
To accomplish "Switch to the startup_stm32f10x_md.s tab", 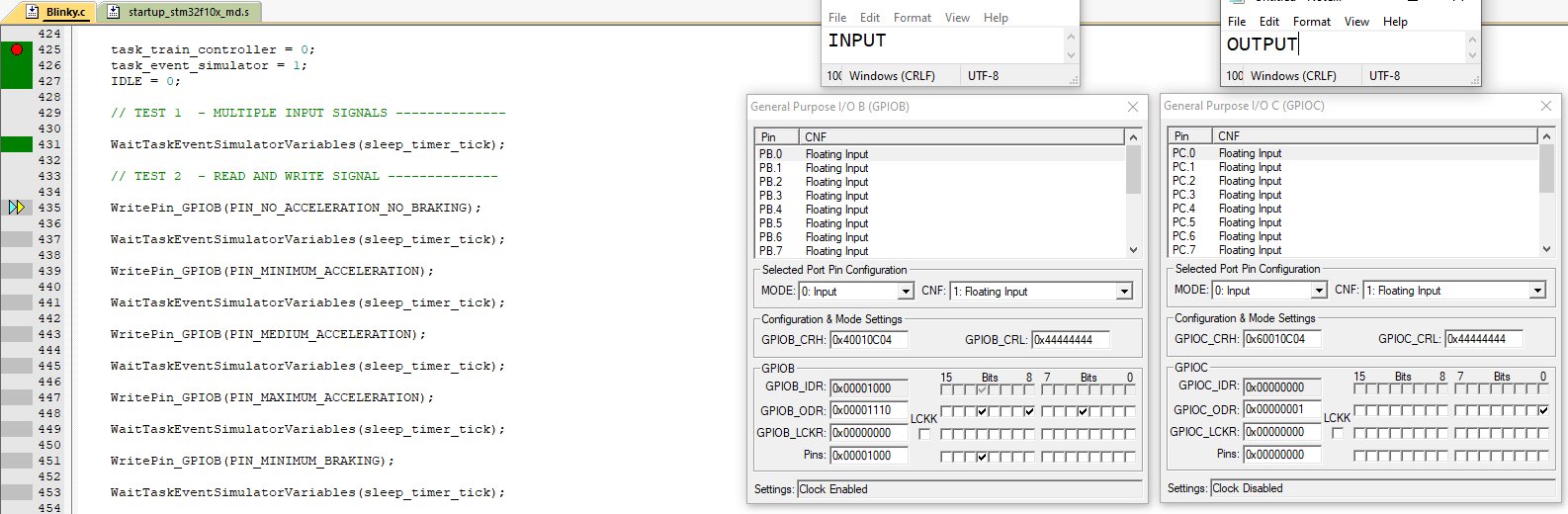I will pos(188,12).
